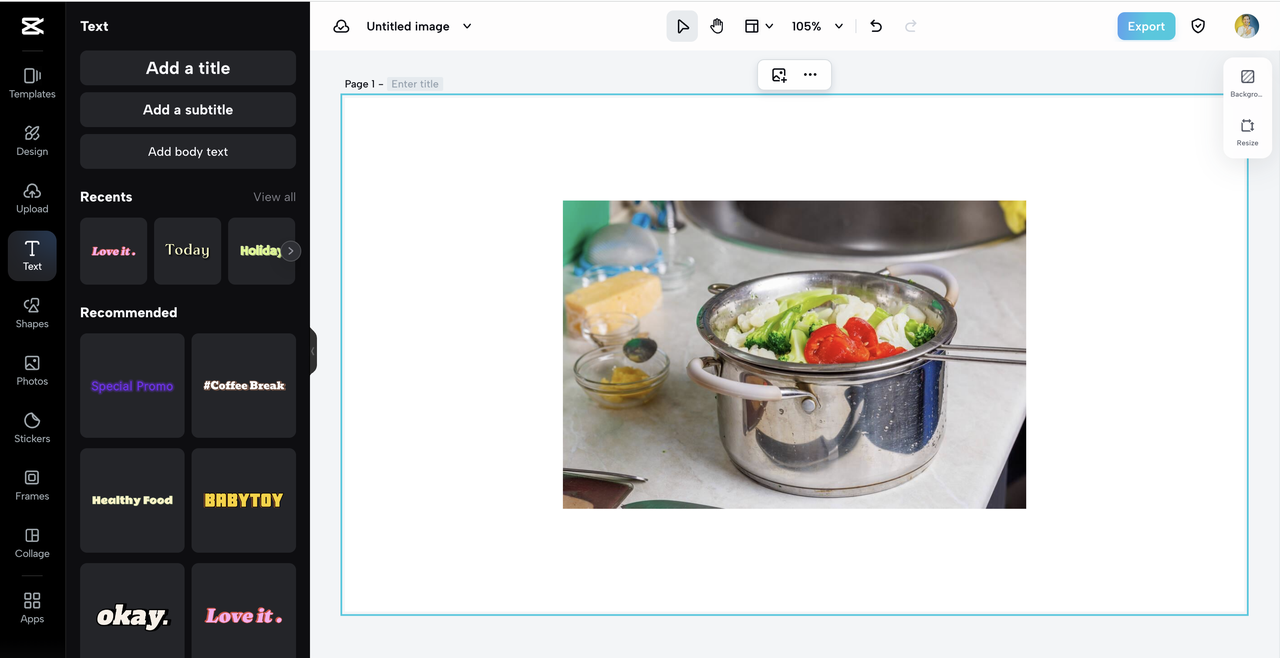The width and height of the screenshot is (1280, 658).
Task: Click View all recents link
Action: (274, 197)
